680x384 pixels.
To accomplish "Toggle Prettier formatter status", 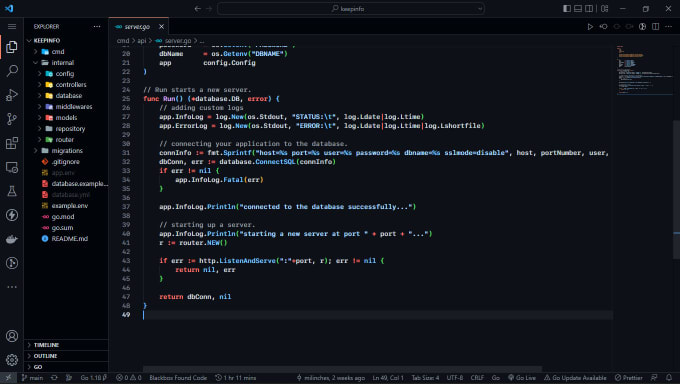I will point(628,378).
